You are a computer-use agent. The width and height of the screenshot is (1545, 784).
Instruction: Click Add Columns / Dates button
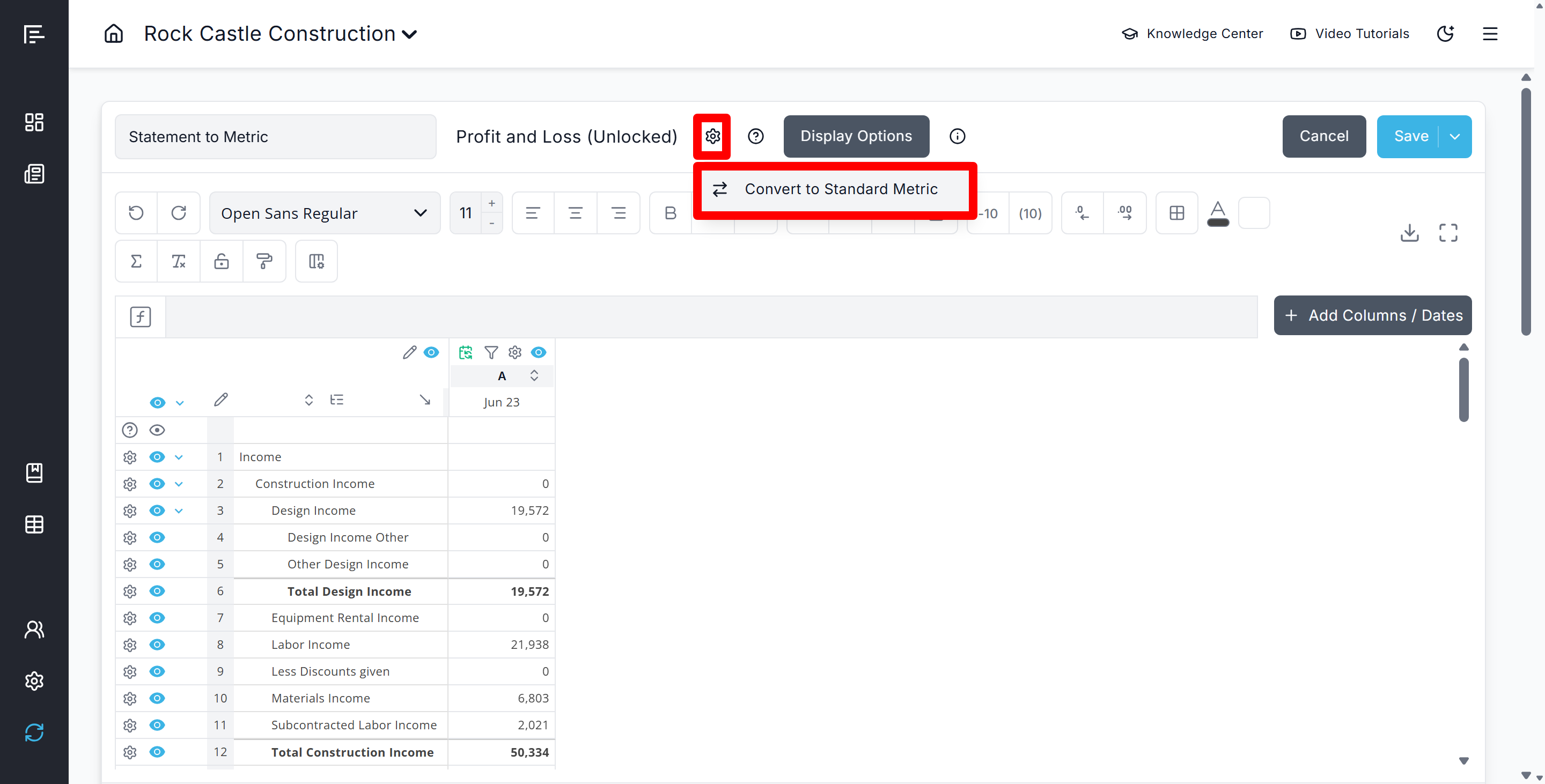[1372, 315]
